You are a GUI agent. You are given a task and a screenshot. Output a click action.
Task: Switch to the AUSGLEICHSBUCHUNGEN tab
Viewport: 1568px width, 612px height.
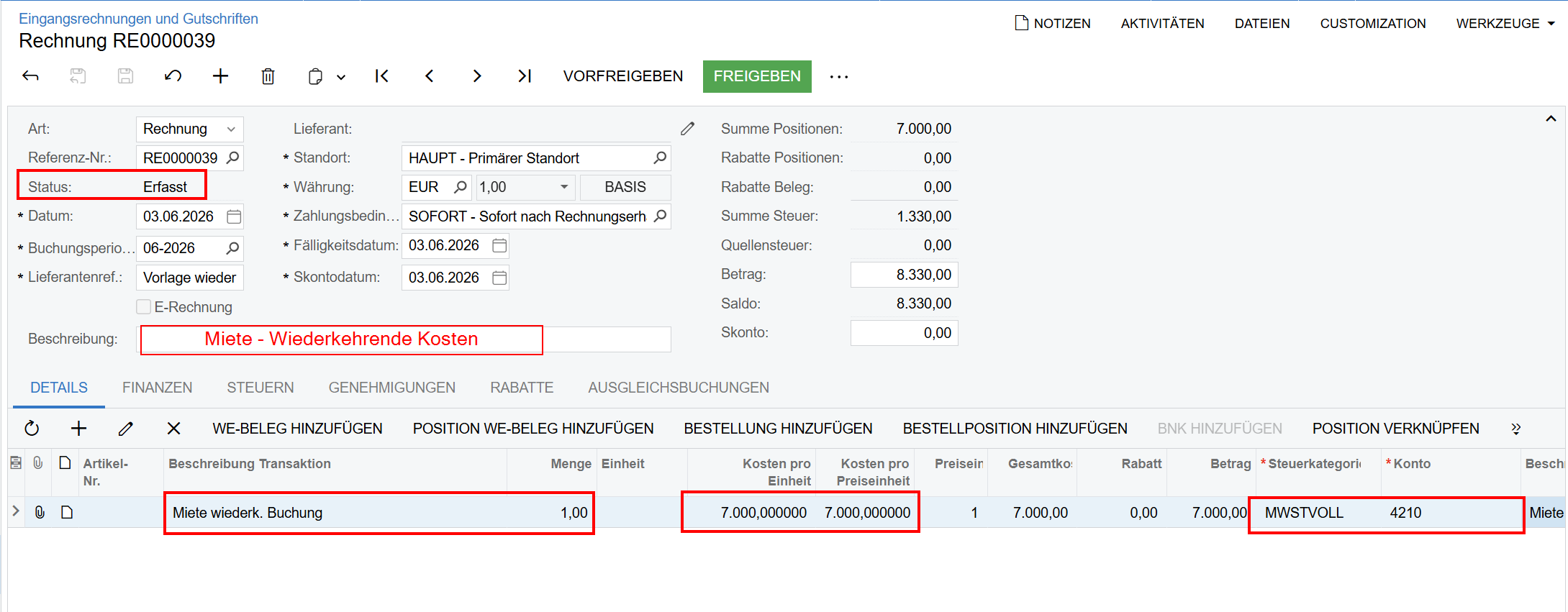[679, 388]
